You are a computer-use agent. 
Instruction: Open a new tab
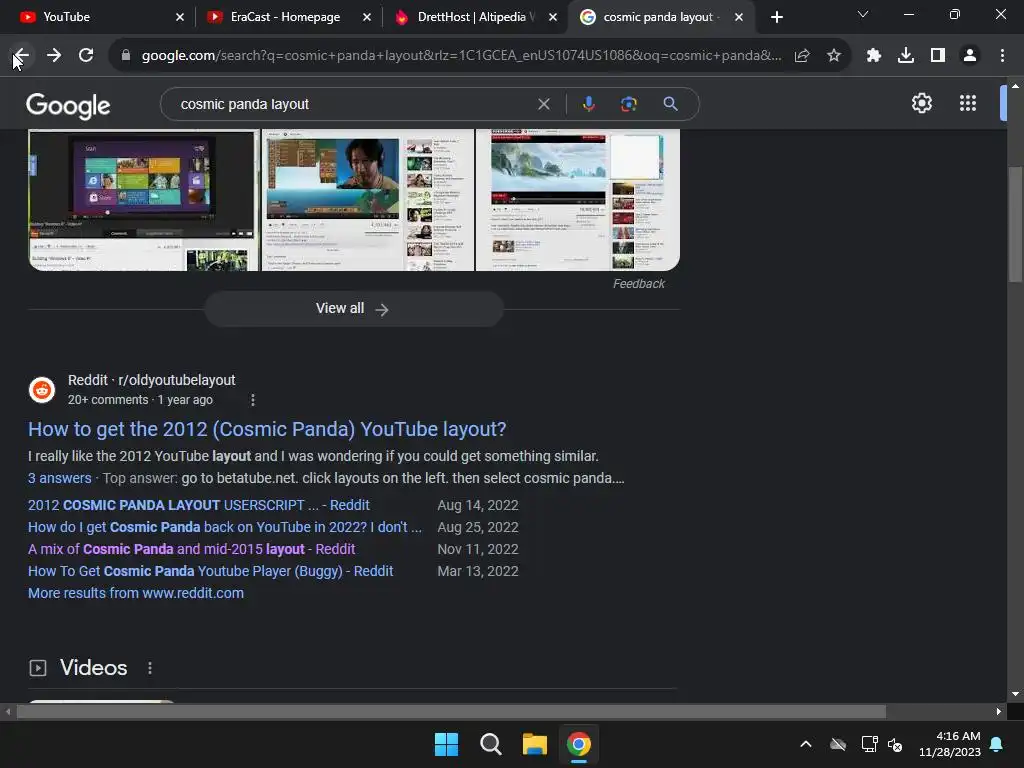[x=776, y=17]
